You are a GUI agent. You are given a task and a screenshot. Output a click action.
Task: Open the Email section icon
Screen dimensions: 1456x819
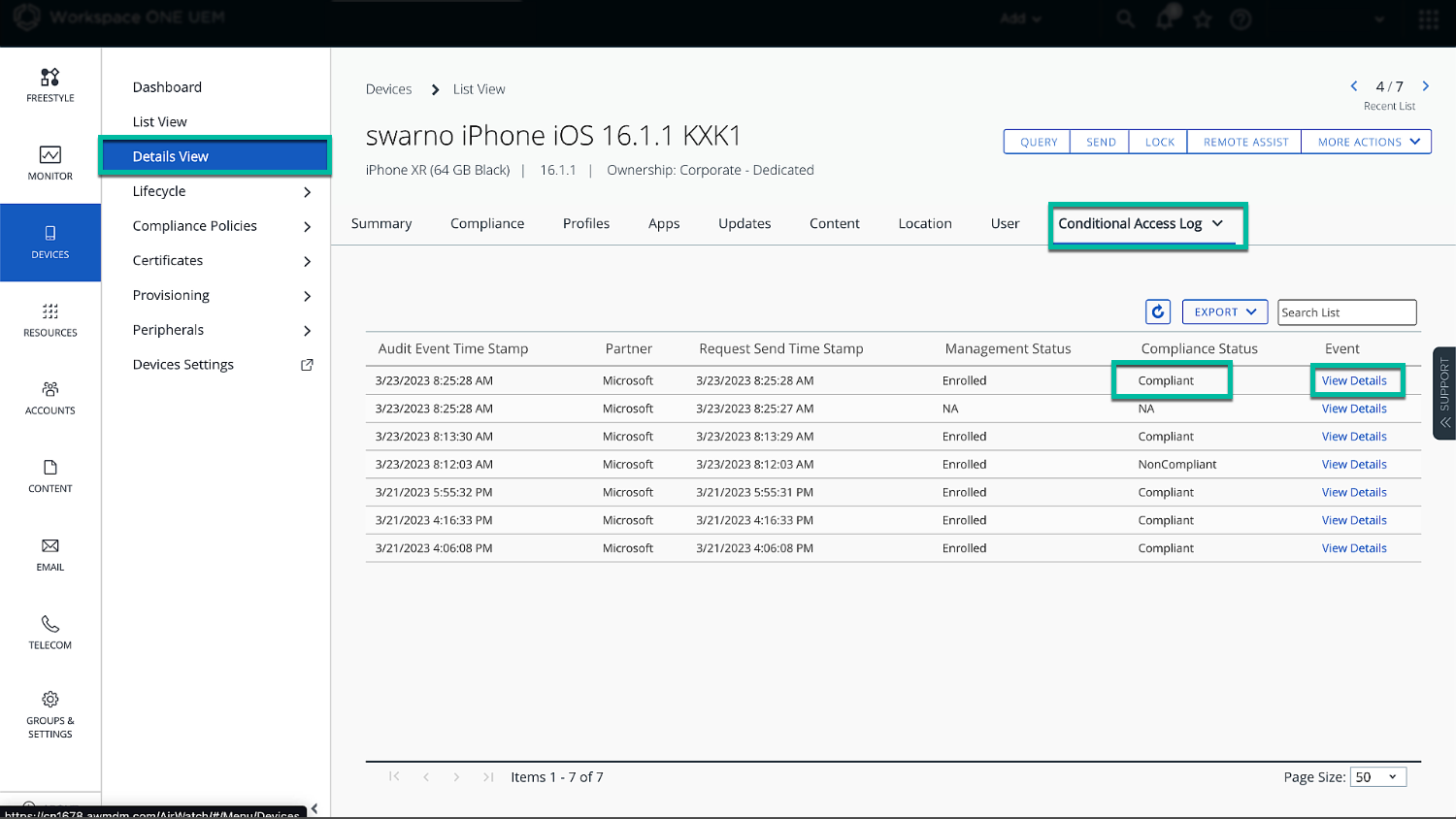[50, 546]
